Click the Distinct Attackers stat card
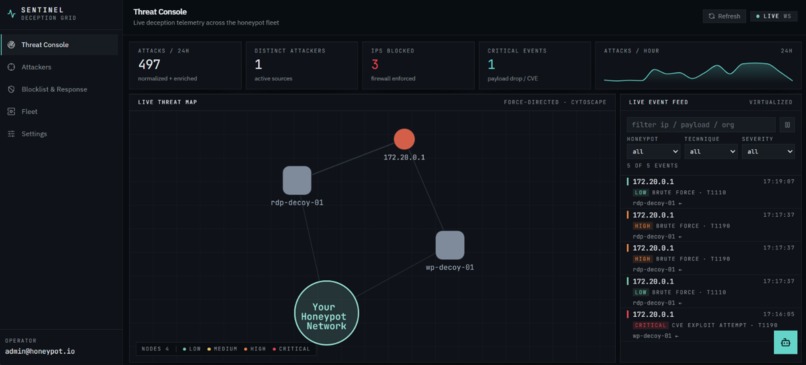 pyautogui.click(x=302, y=66)
